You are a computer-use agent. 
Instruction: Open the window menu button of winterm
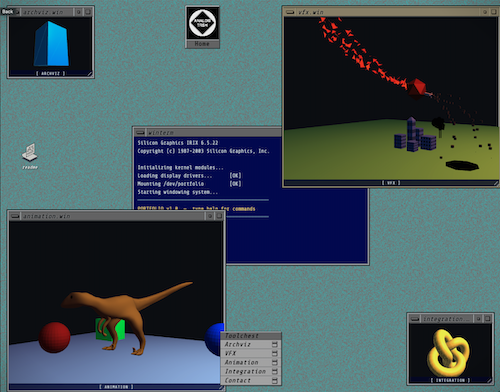coord(140,132)
